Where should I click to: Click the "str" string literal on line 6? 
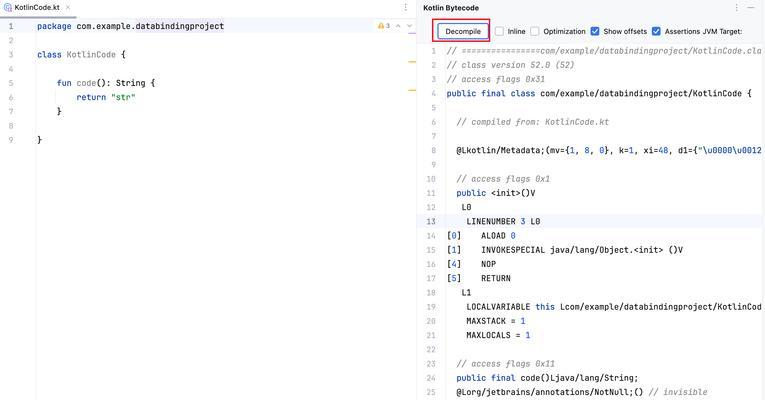[123, 97]
